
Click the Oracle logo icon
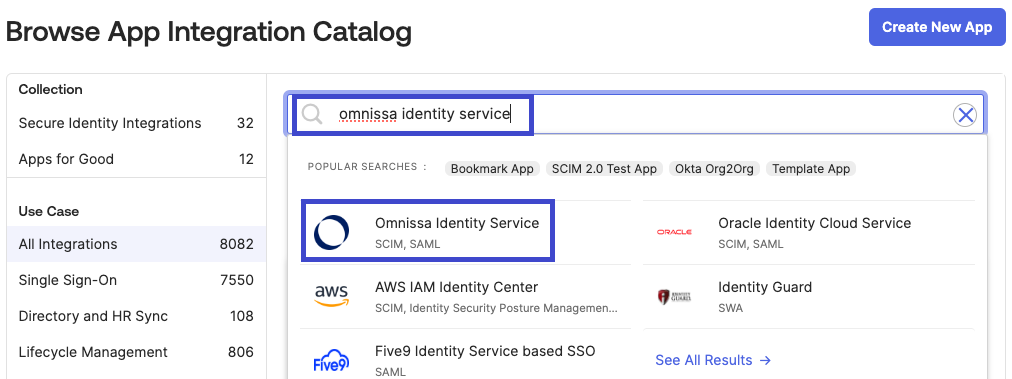point(674,232)
